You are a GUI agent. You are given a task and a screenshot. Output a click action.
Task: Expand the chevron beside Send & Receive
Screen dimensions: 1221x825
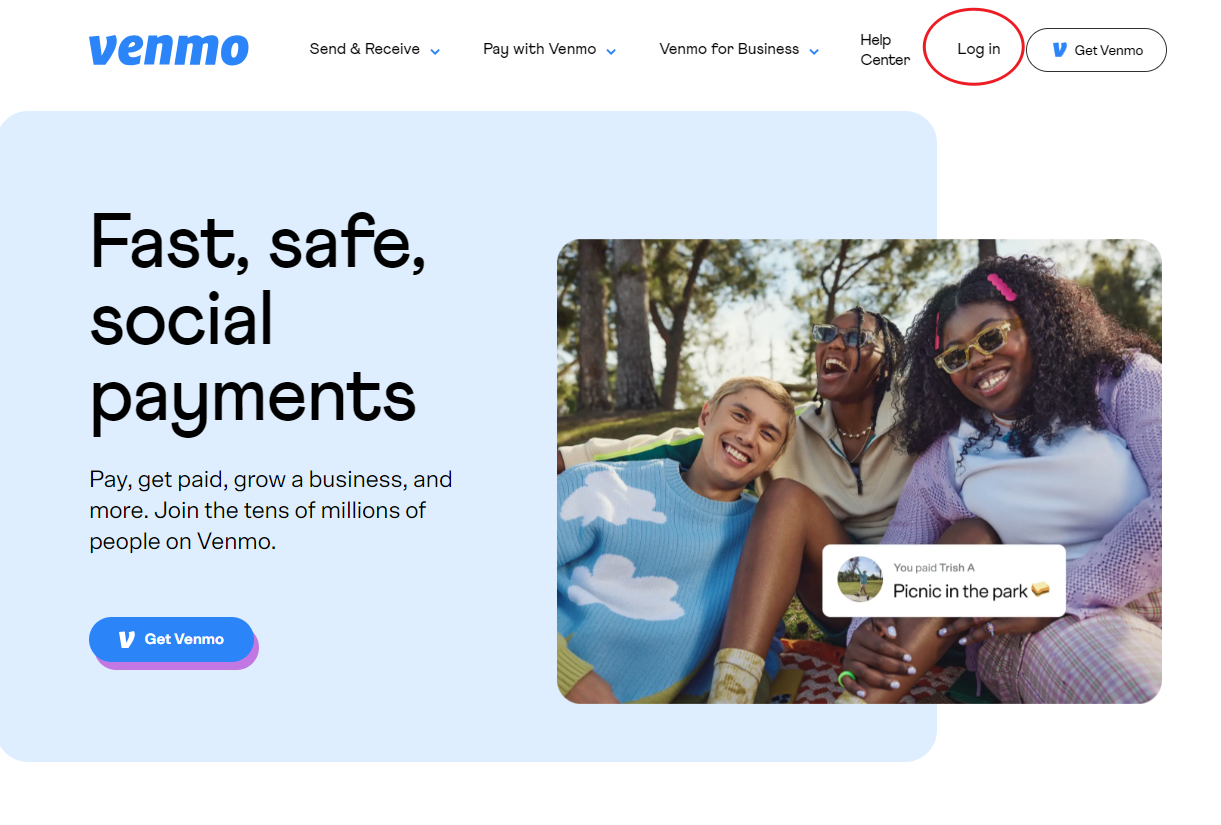pos(435,51)
